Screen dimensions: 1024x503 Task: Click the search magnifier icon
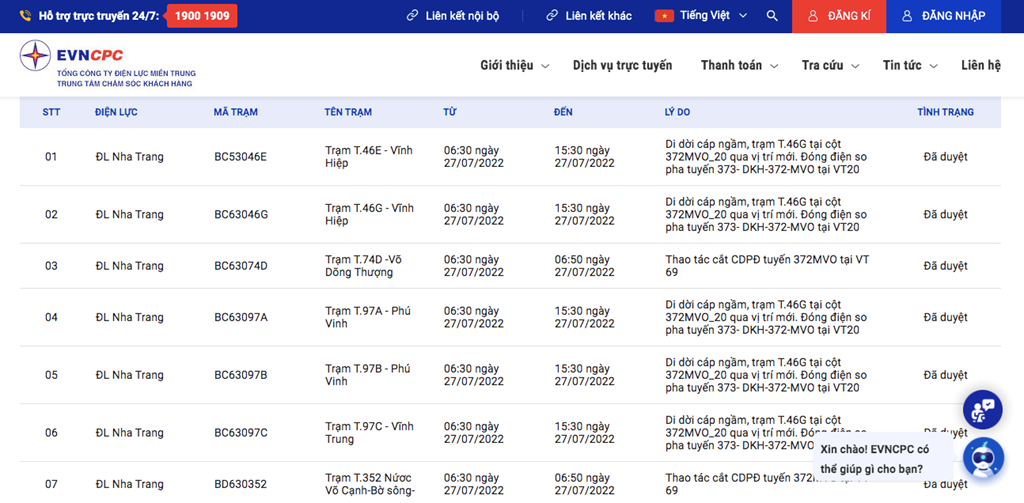(x=772, y=16)
